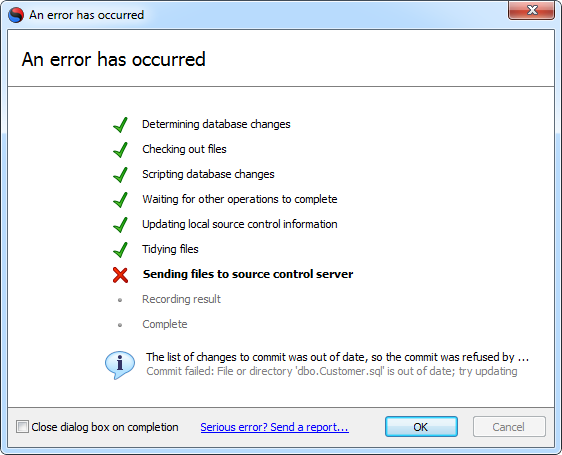562x455 pixels.
Task: Enable Close dialog box on completion checkbox
Action: (x=22, y=427)
